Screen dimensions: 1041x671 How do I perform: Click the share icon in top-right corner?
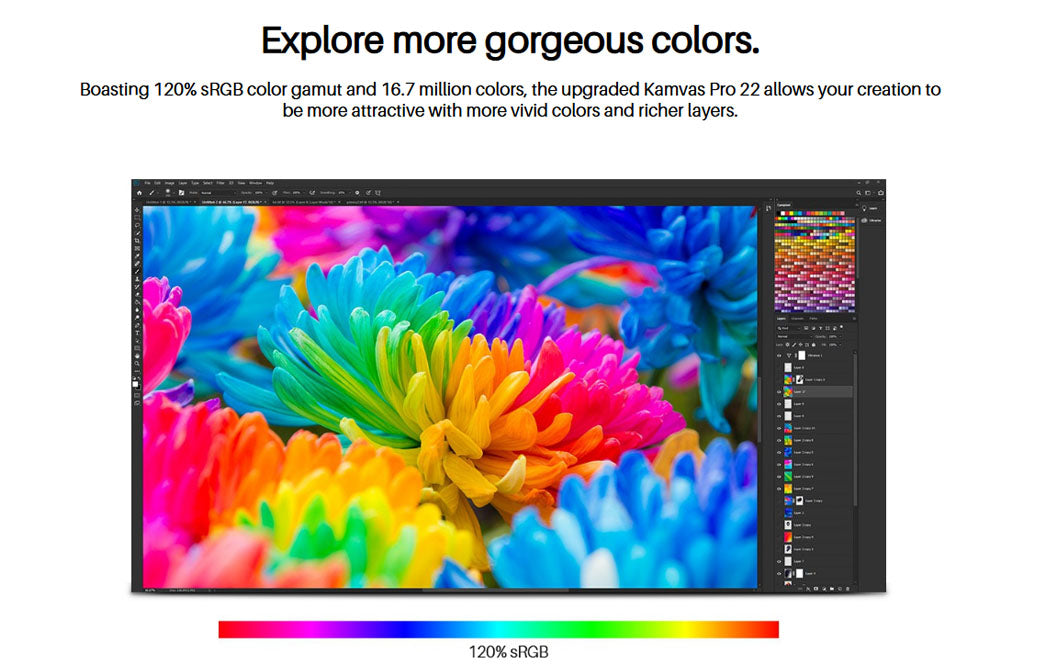(881, 192)
